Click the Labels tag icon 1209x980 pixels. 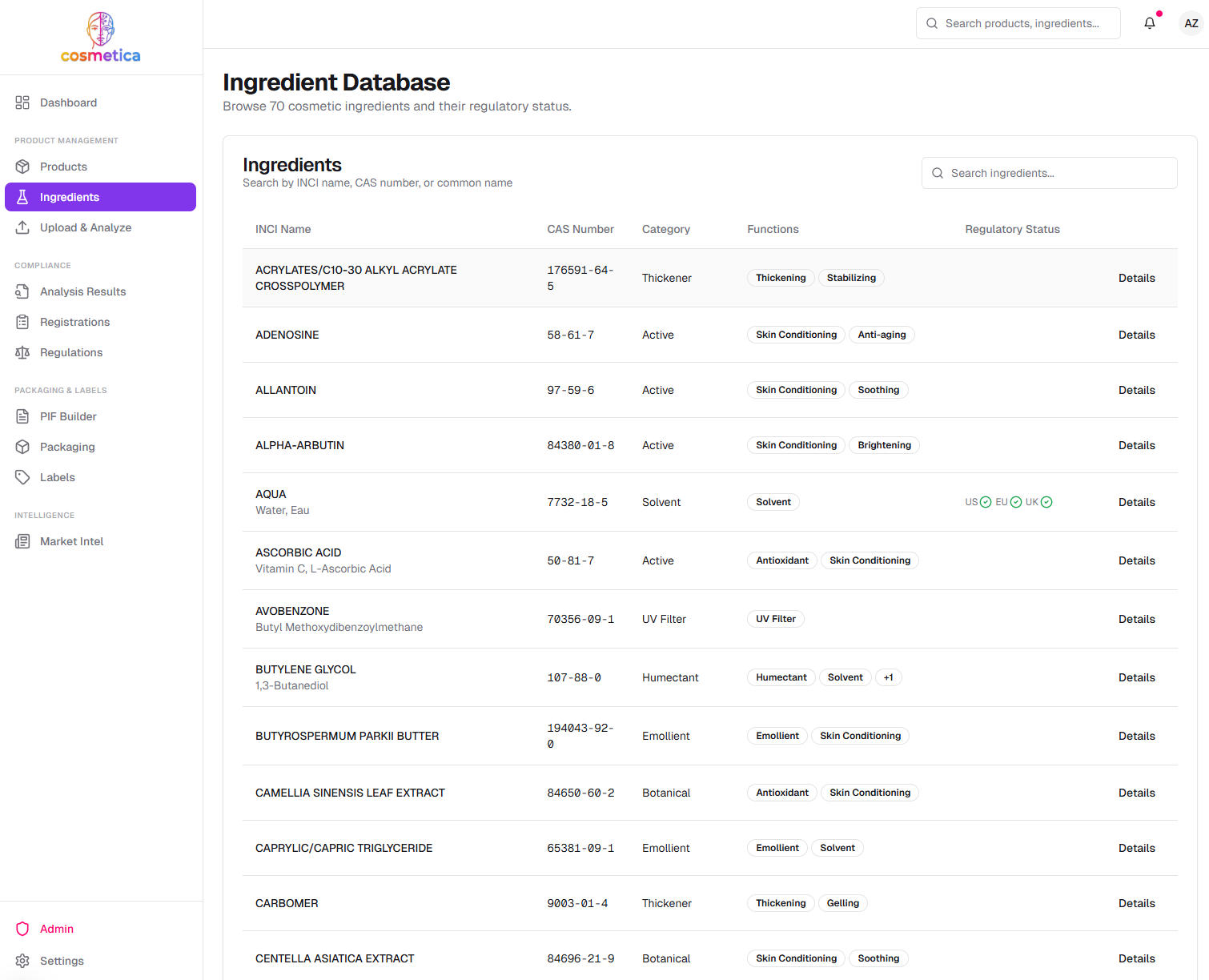pyautogui.click(x=22, y=477)
